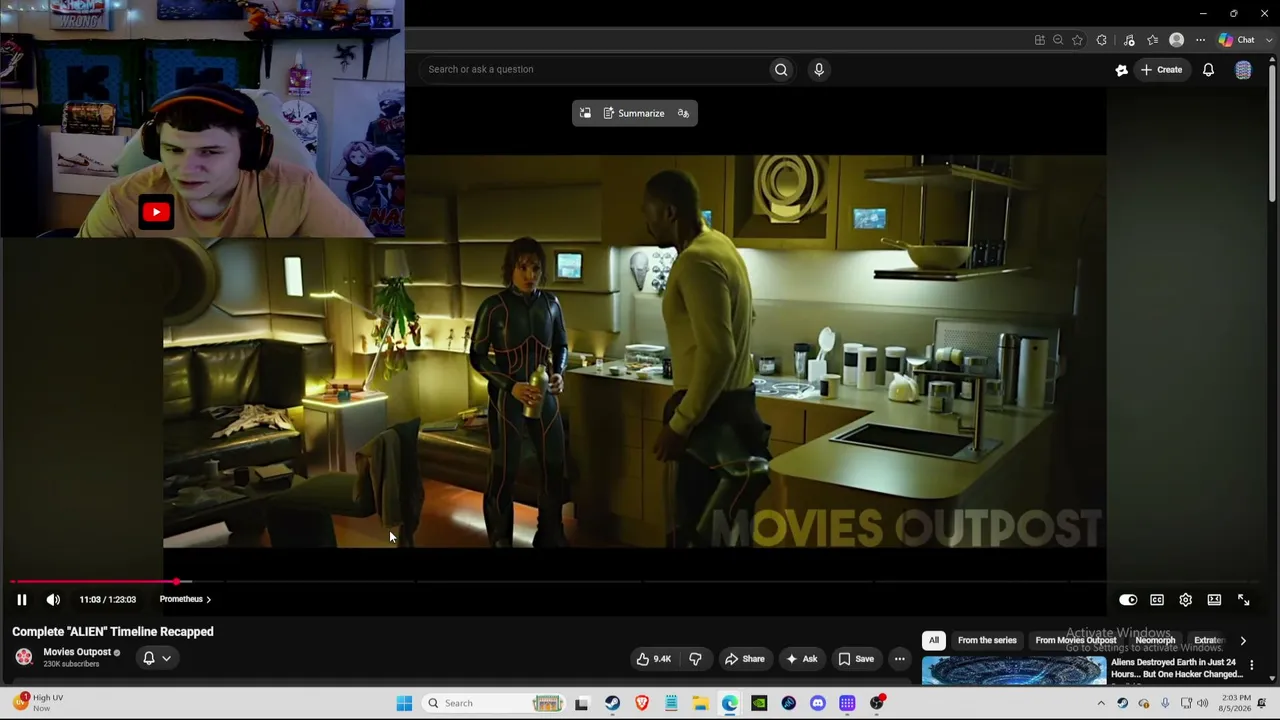Click the translate icon right of Summarize
This screenshot has width=1280, height=720.
click(683, 113)
